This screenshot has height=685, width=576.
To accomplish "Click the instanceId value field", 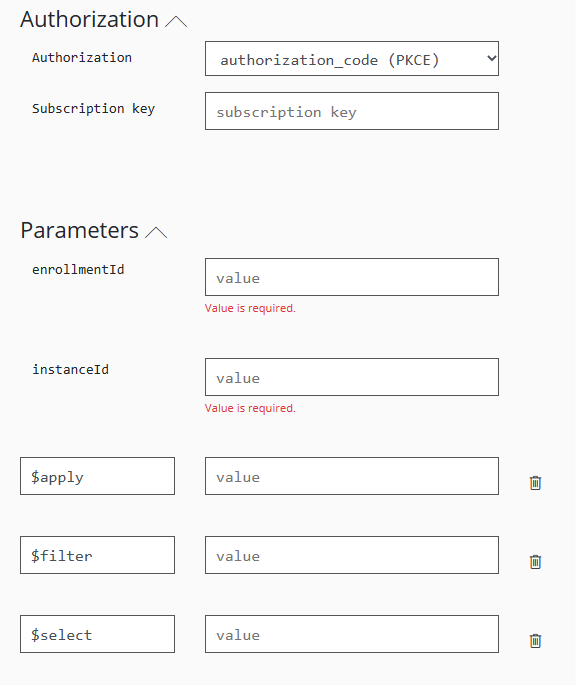I will point(352,377).
